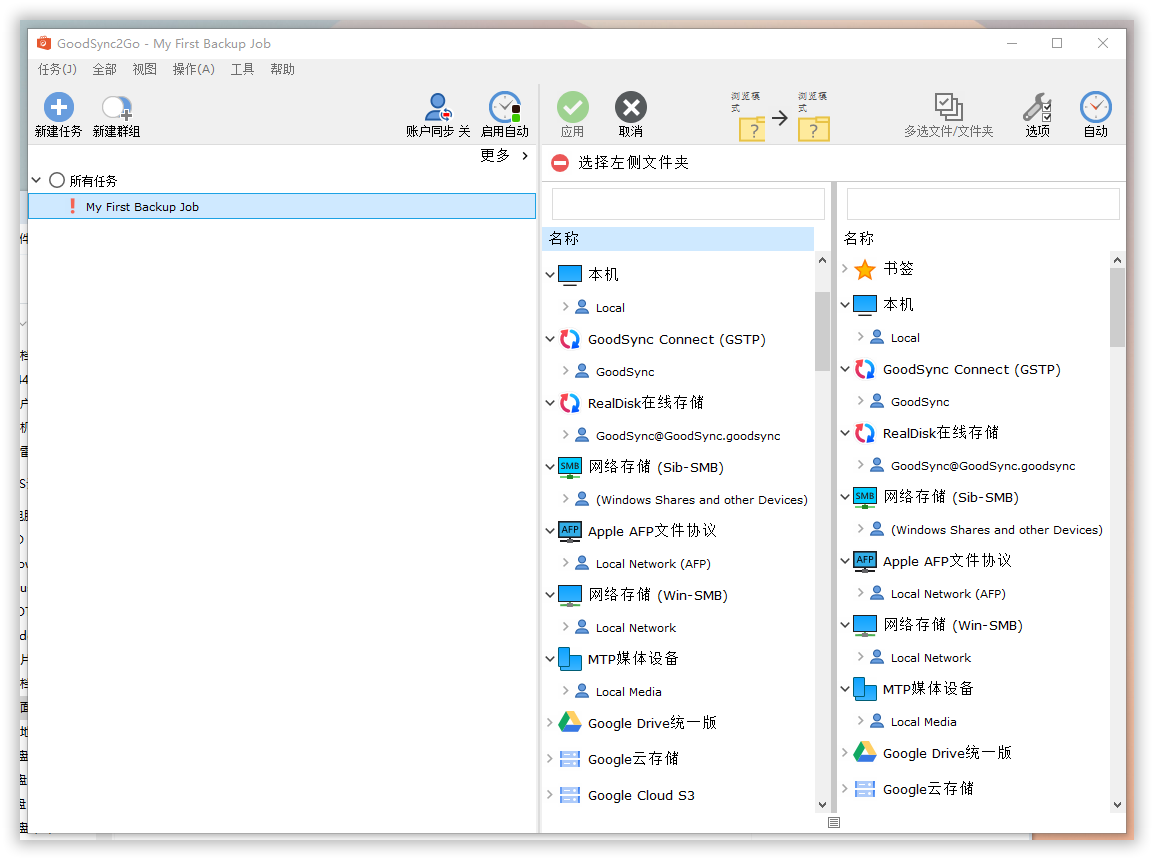Image resolution: width=1154 pixels, height=860 pixels.
Task: Click the left browse-mode folder icon
Action: tap(752, 129)
